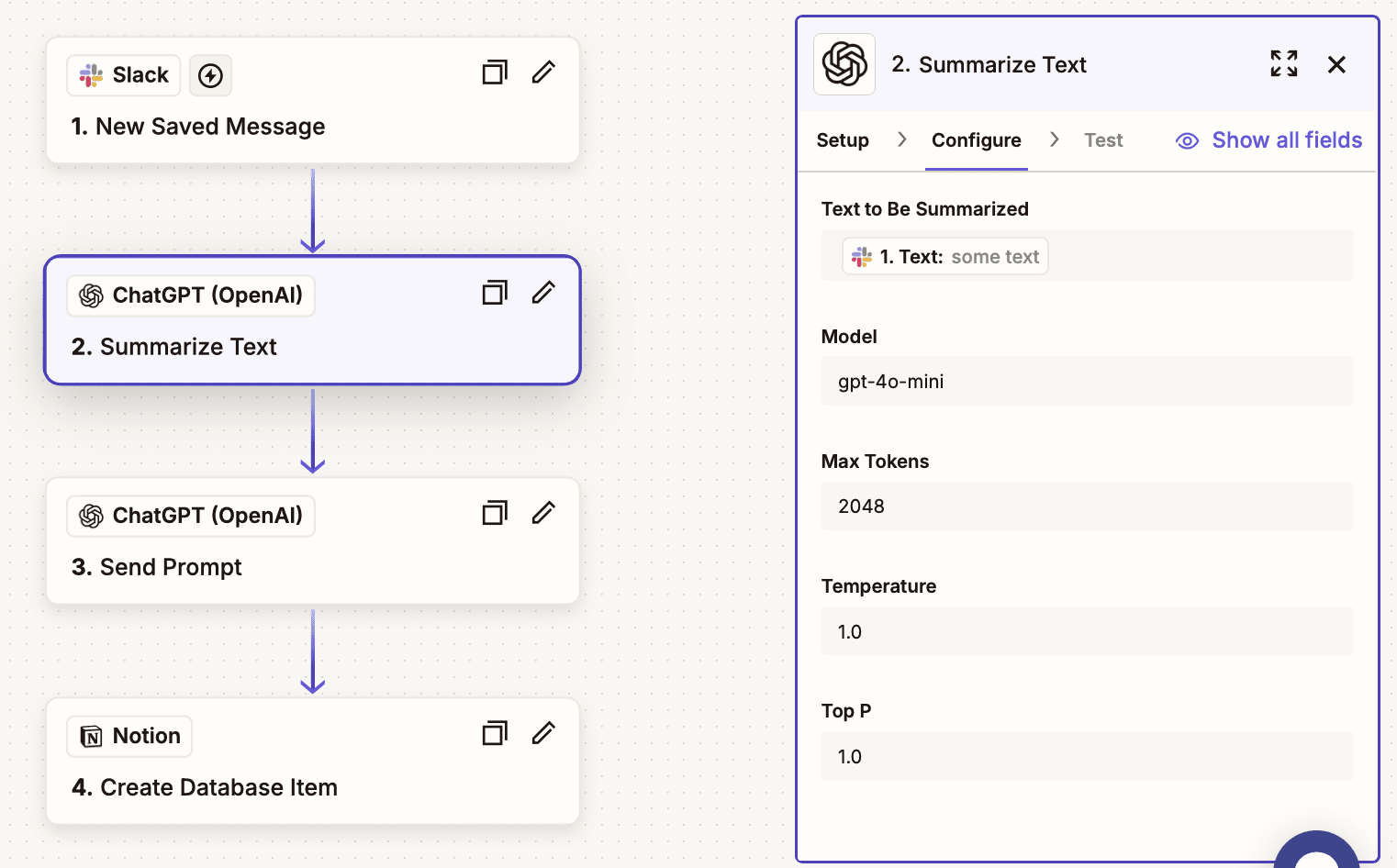Duplicate the Send Prompt step
The image size is (1397, 868).
(x=495, y=513)
